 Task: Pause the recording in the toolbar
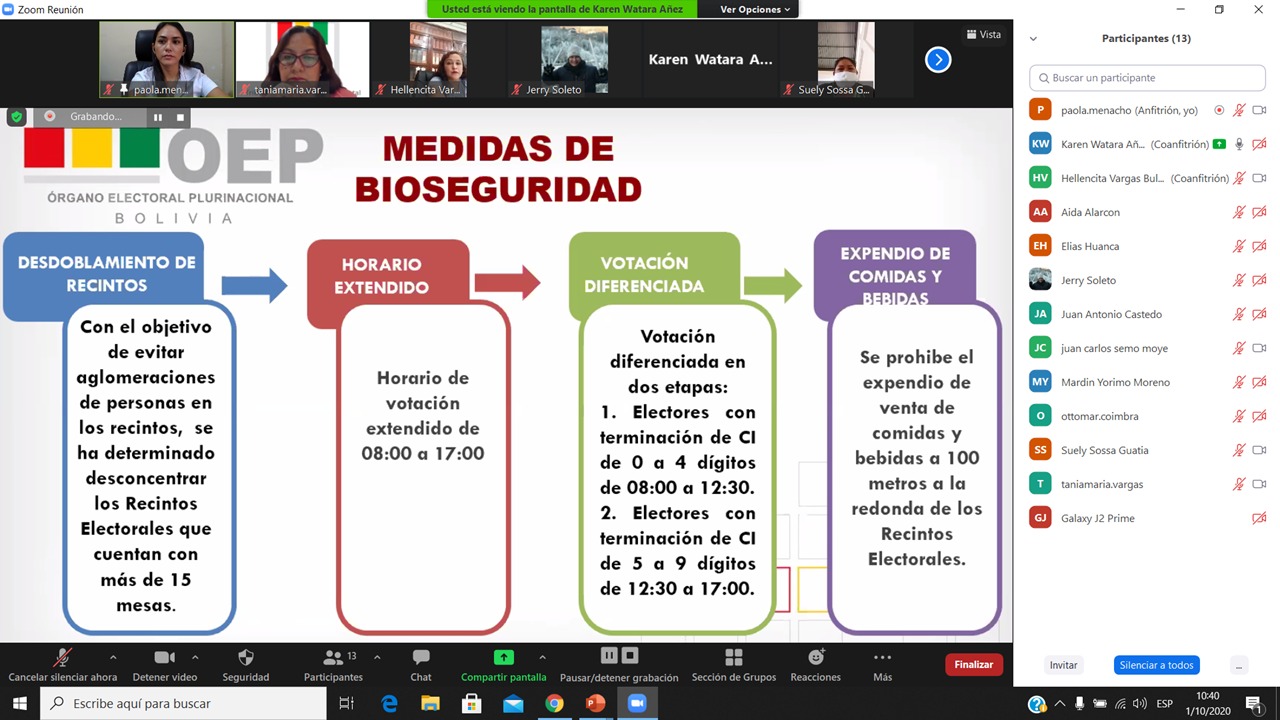click(609, 656)
